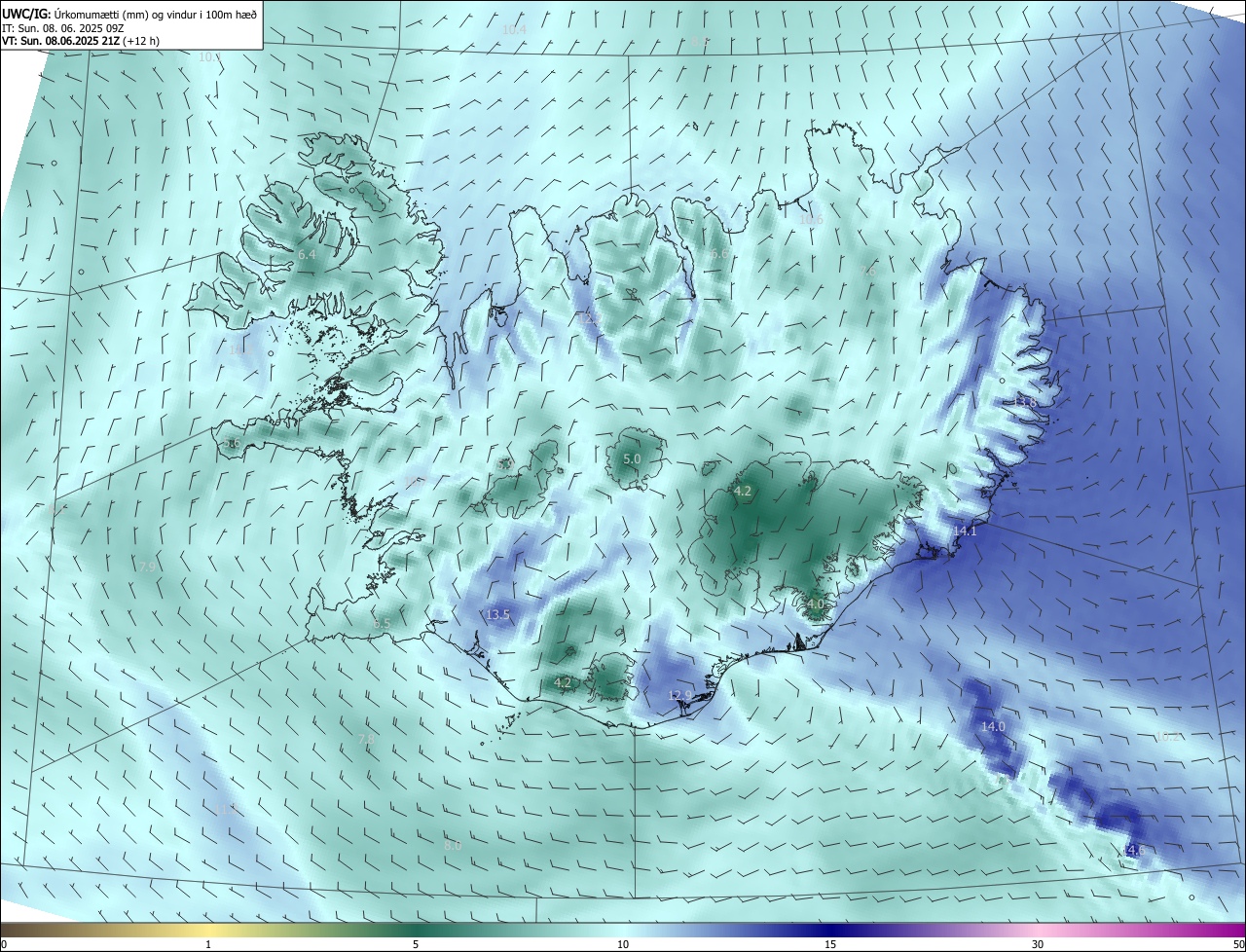Select the 5.0 value on Hofsjökull glacier
Screen dimensions: 1246x952
click(632, 458)
